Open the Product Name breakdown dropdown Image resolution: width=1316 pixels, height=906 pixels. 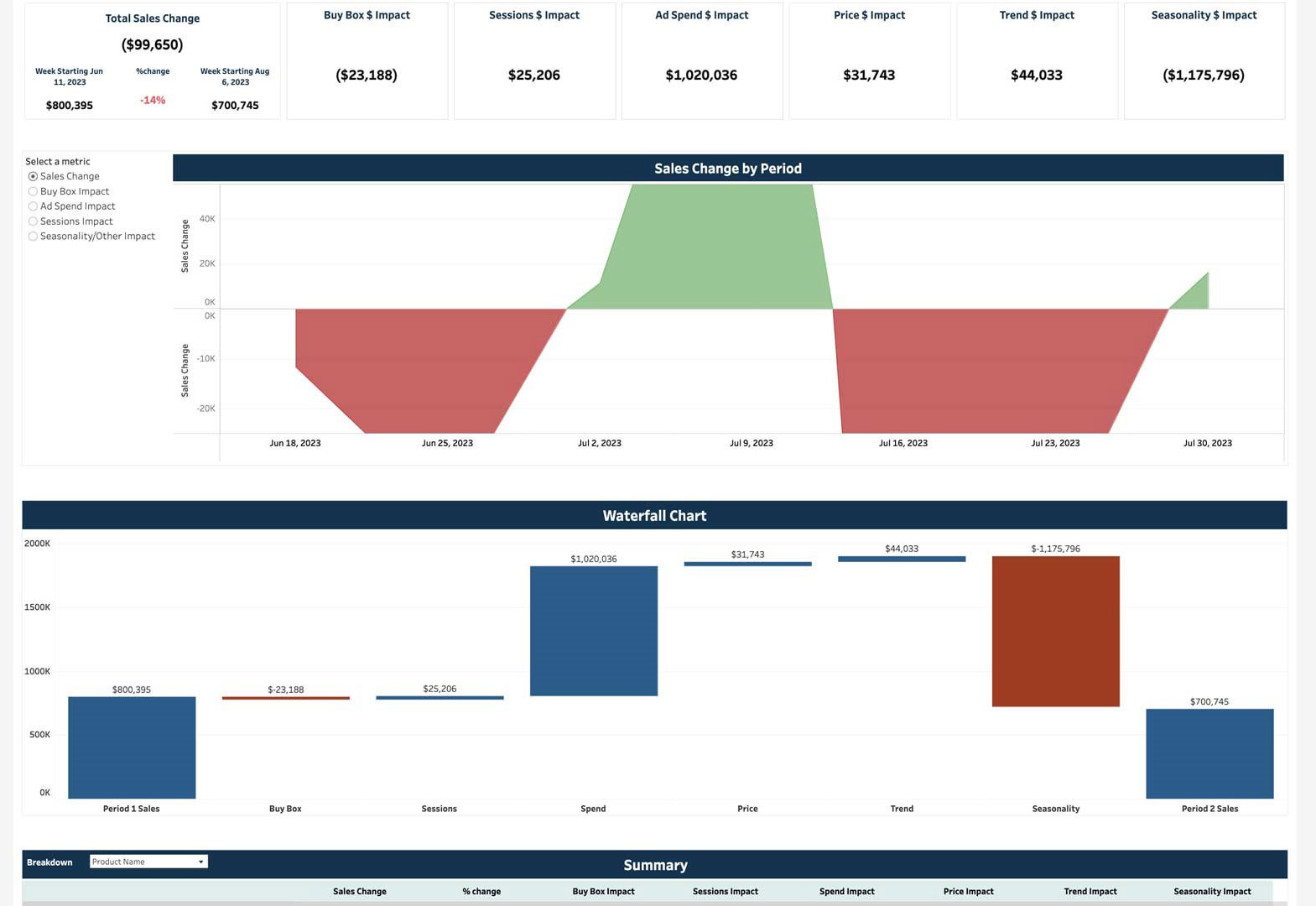148,862
